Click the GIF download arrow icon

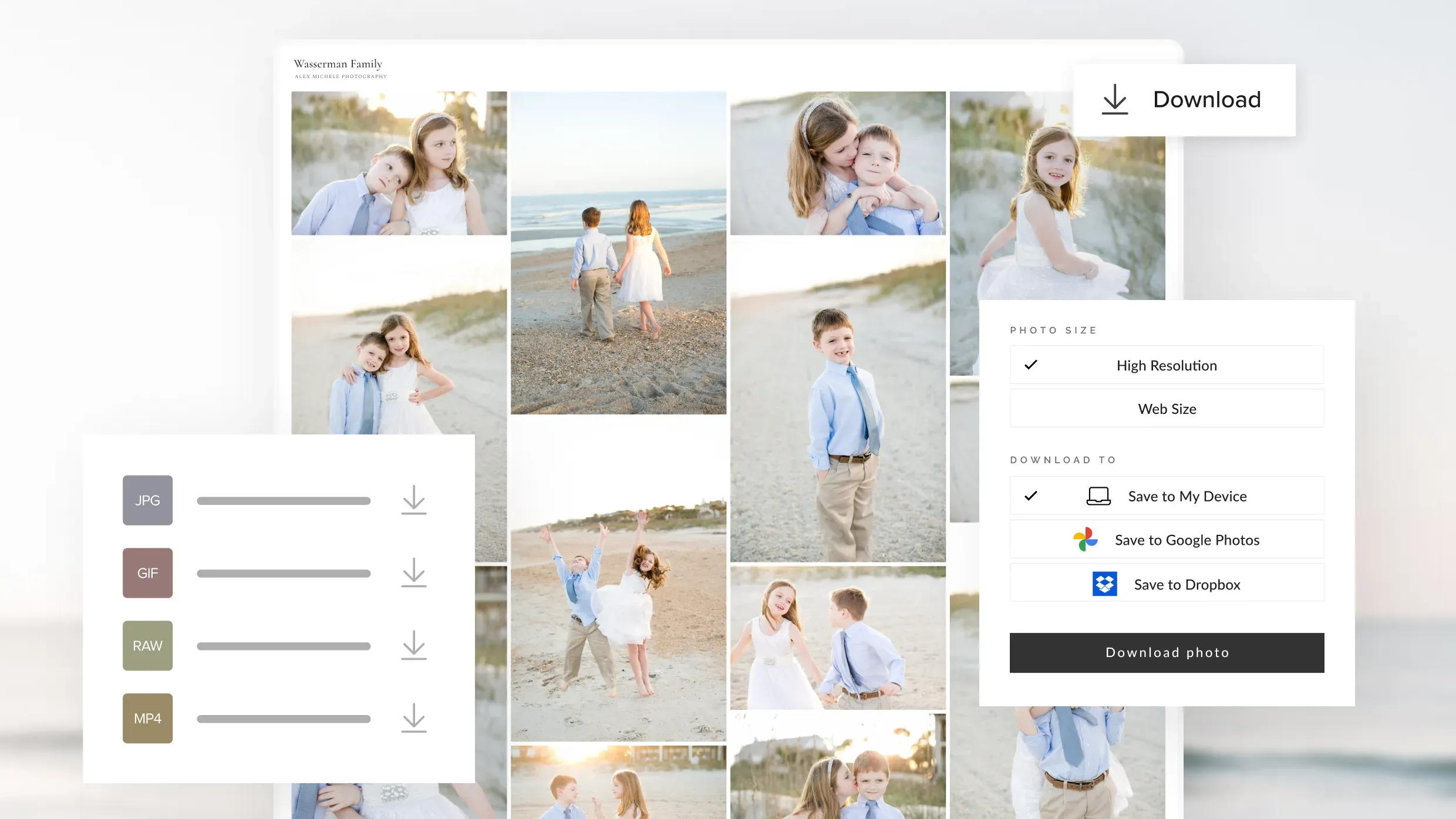(414, 573)
